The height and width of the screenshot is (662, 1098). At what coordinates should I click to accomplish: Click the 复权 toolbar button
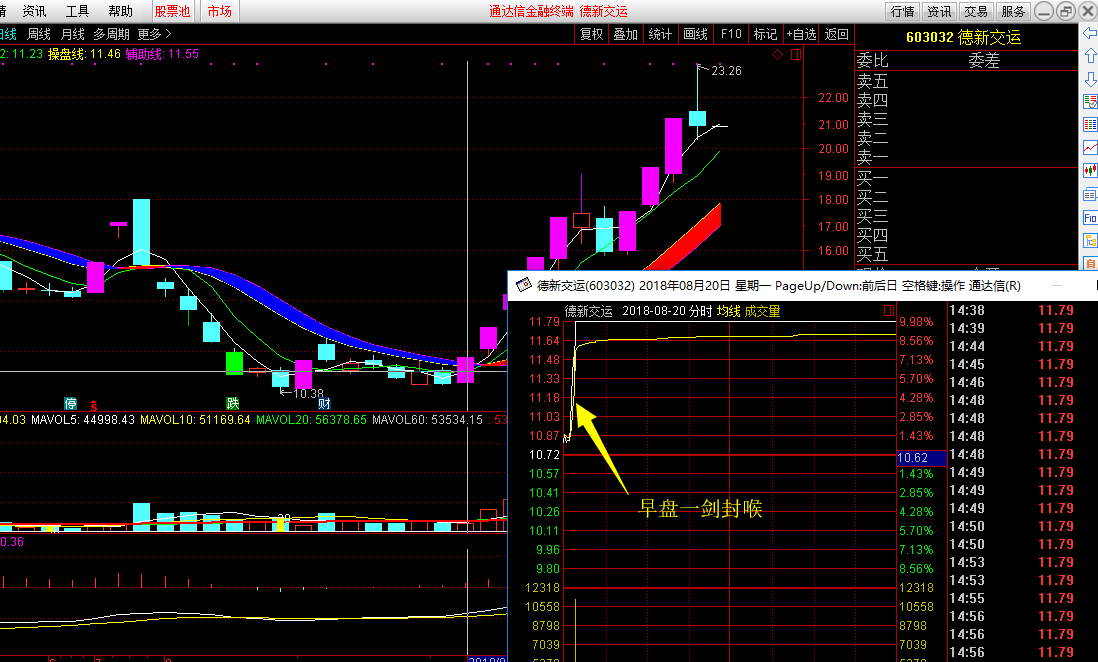[x=592, y=34]
